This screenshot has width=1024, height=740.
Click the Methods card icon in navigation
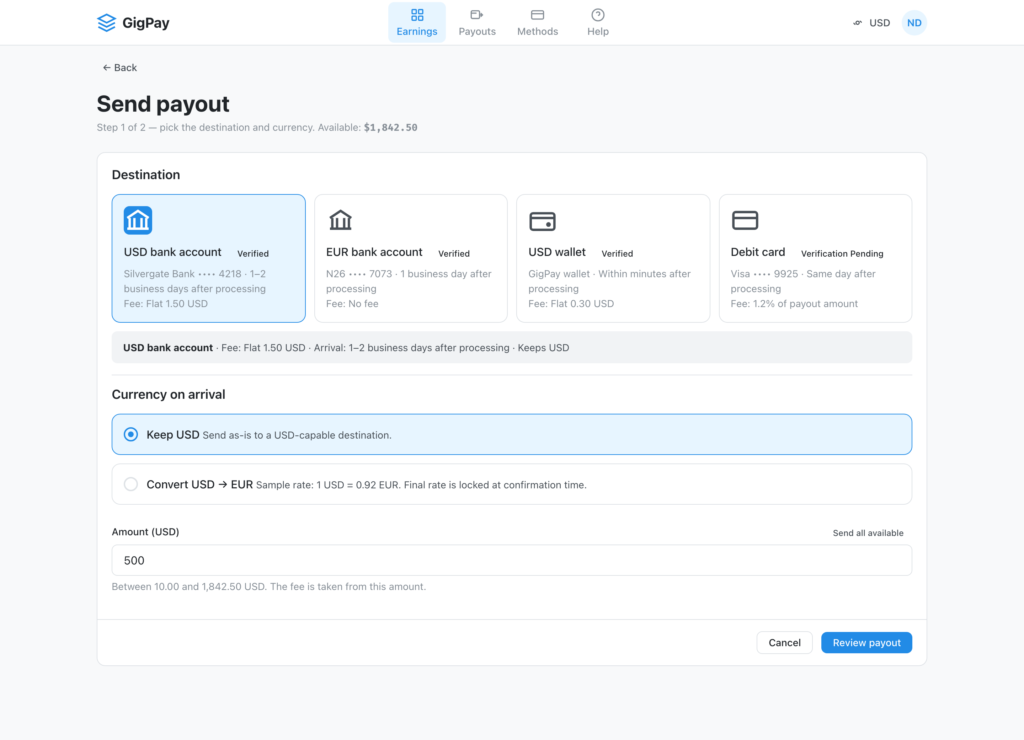pos(537,14)
